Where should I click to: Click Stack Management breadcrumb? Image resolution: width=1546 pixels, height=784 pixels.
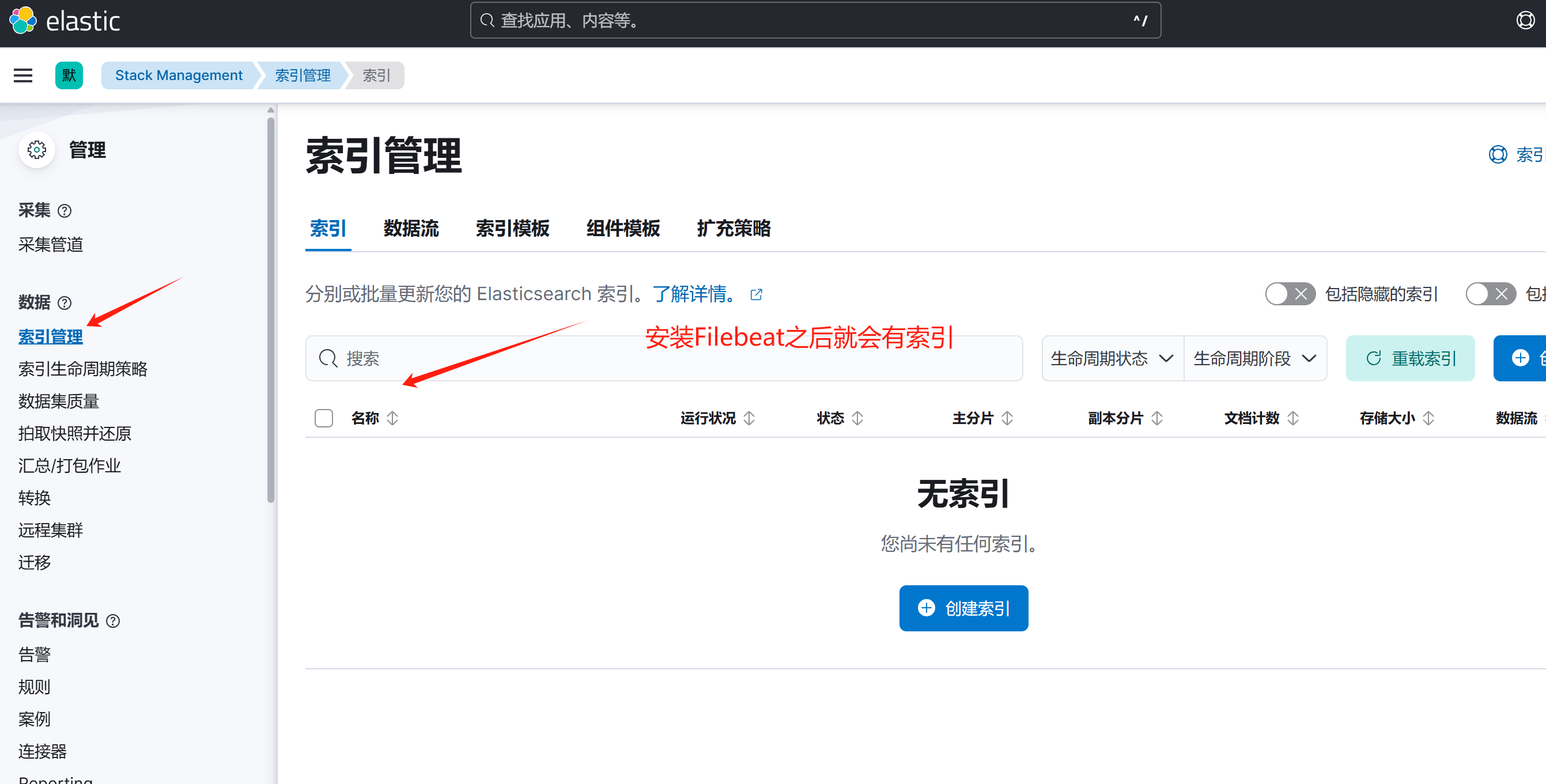[178, 75]
